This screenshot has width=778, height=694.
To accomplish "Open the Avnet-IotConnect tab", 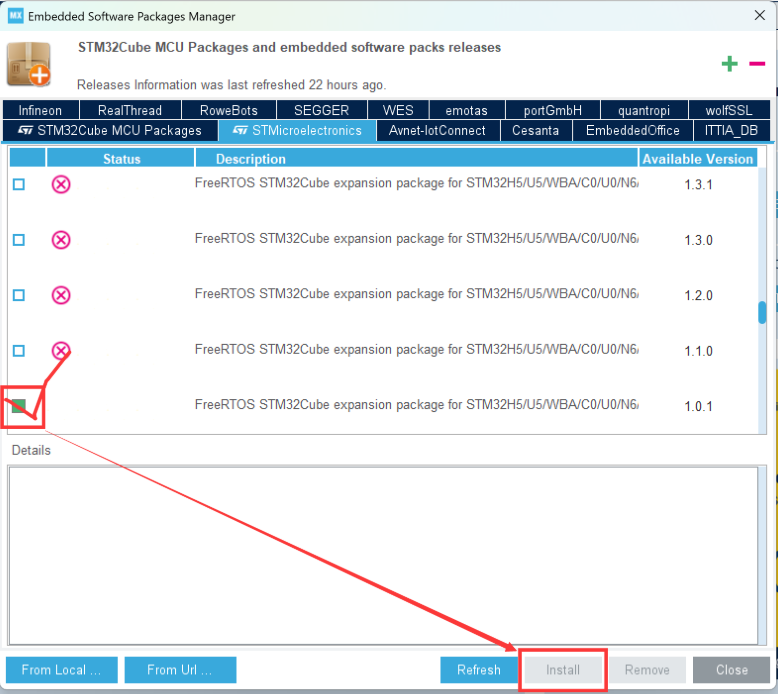I will 437,130.
